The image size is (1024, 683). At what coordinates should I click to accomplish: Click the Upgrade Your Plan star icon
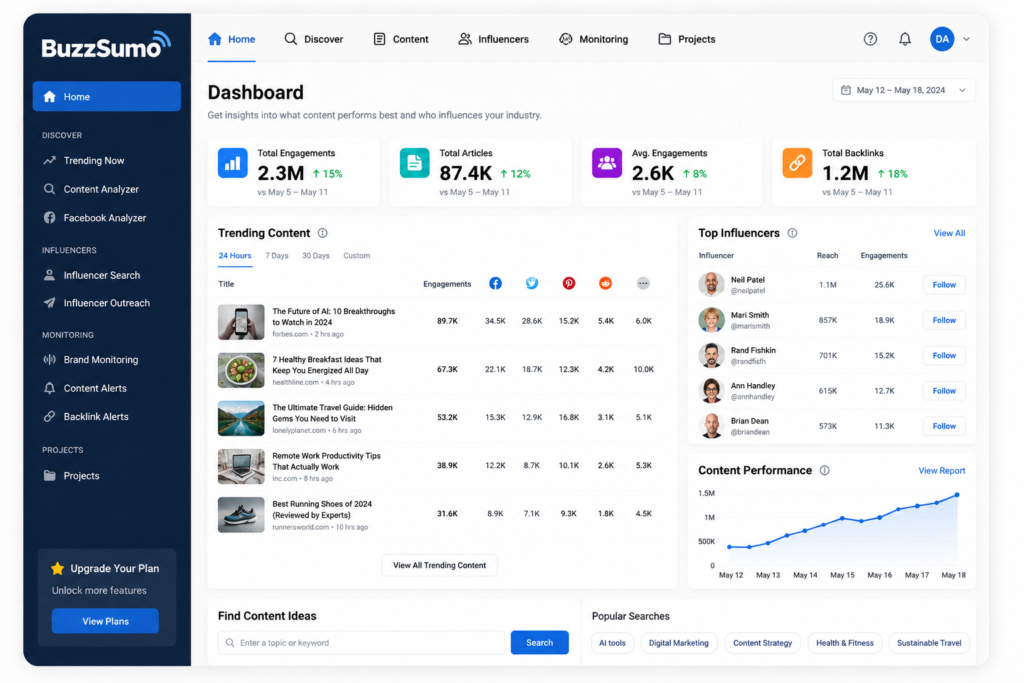(x=57, y=568)
